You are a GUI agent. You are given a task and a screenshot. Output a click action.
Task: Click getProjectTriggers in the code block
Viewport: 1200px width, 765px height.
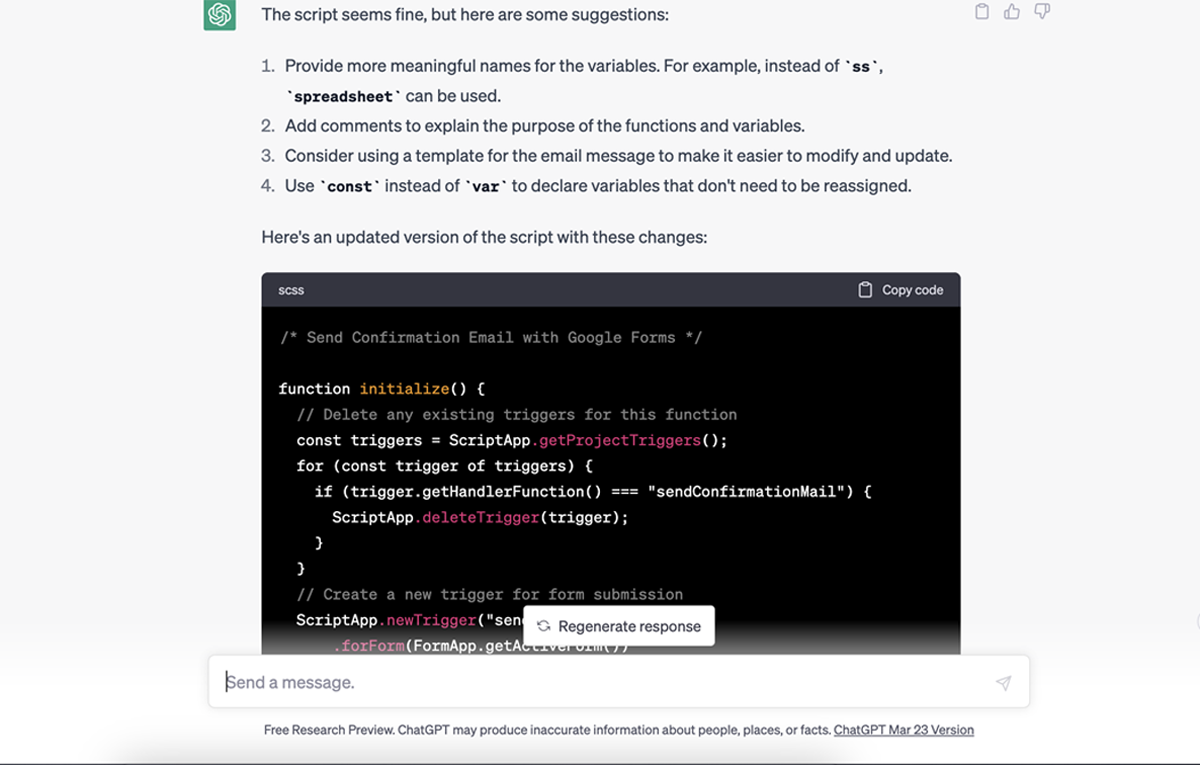coord(620,440)
